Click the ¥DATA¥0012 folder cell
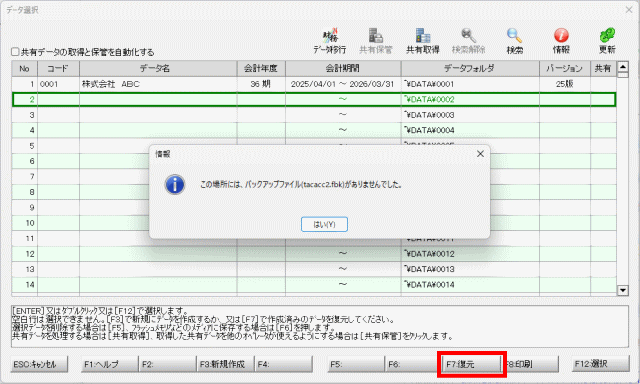Image resolution: width=640 pixels, height=384 pixels. [x=470, y=254]
